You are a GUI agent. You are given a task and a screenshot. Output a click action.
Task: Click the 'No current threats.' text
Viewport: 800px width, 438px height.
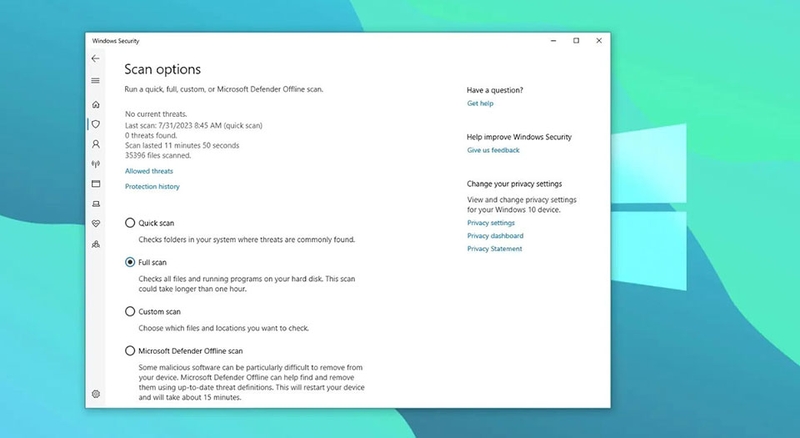coord(156,114)
